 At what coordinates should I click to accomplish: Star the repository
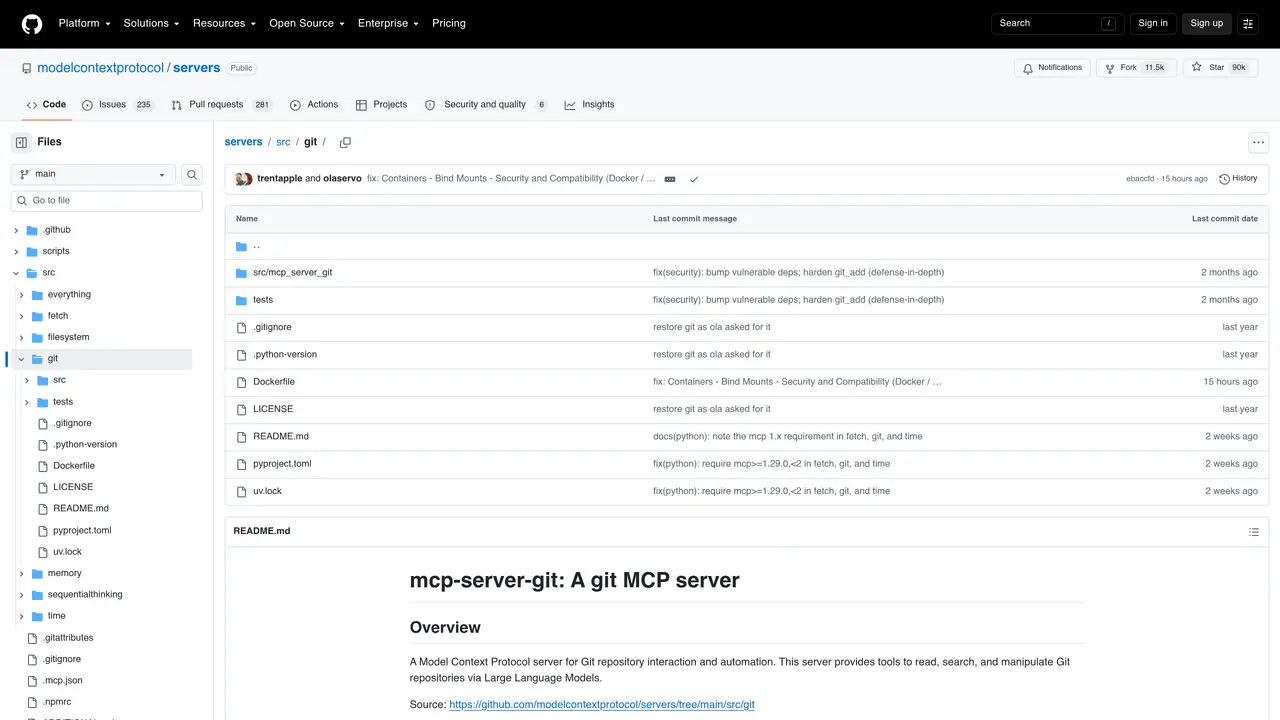coord(1220,67)
